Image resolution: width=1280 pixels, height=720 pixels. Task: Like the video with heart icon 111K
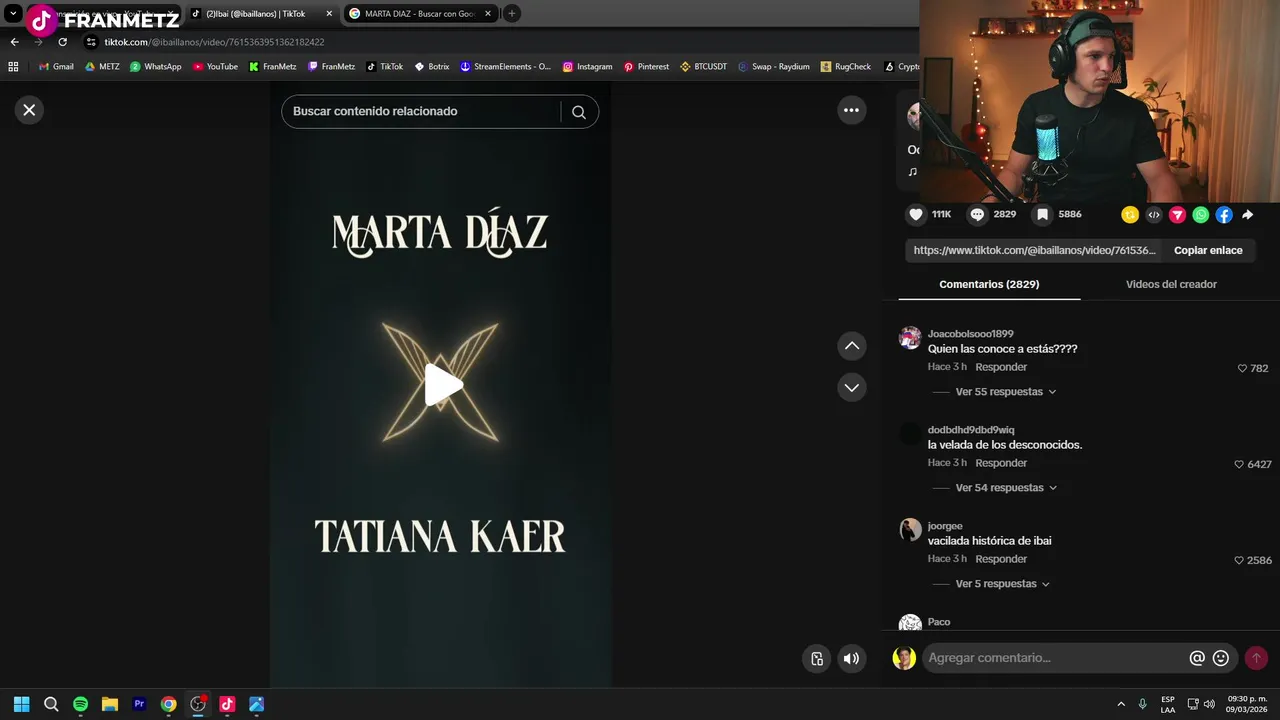pos(916,214)
